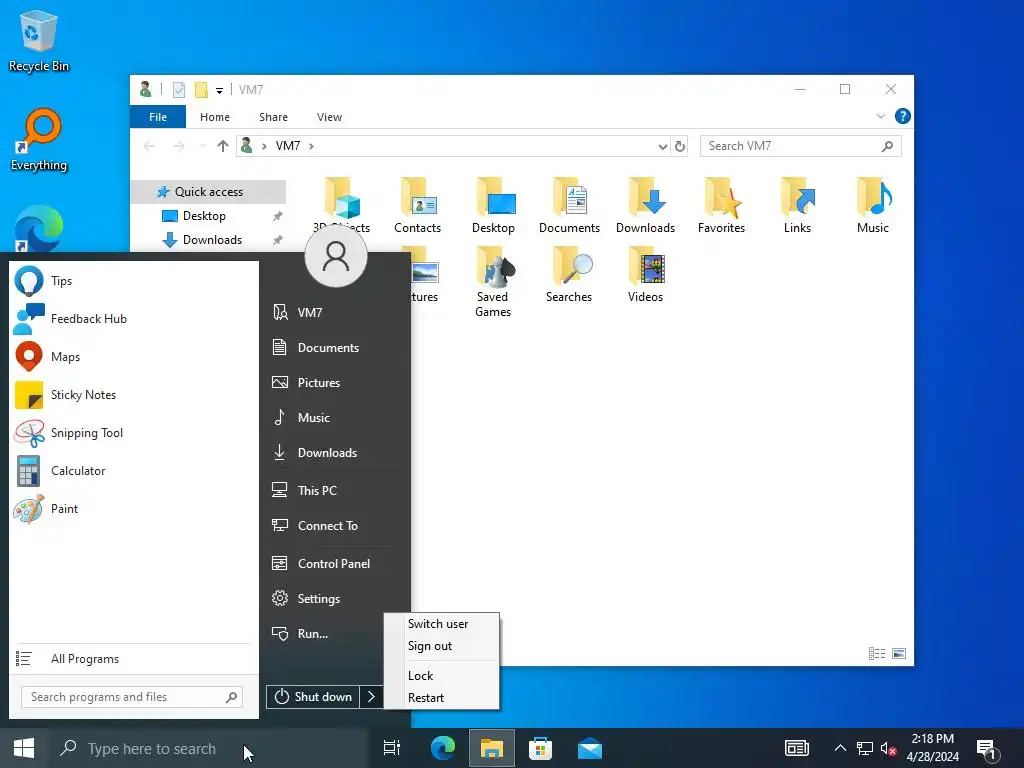Viewport: 1024px width, 768px height.
Task: Select the Saved Games folder
Action: point(493,282)
